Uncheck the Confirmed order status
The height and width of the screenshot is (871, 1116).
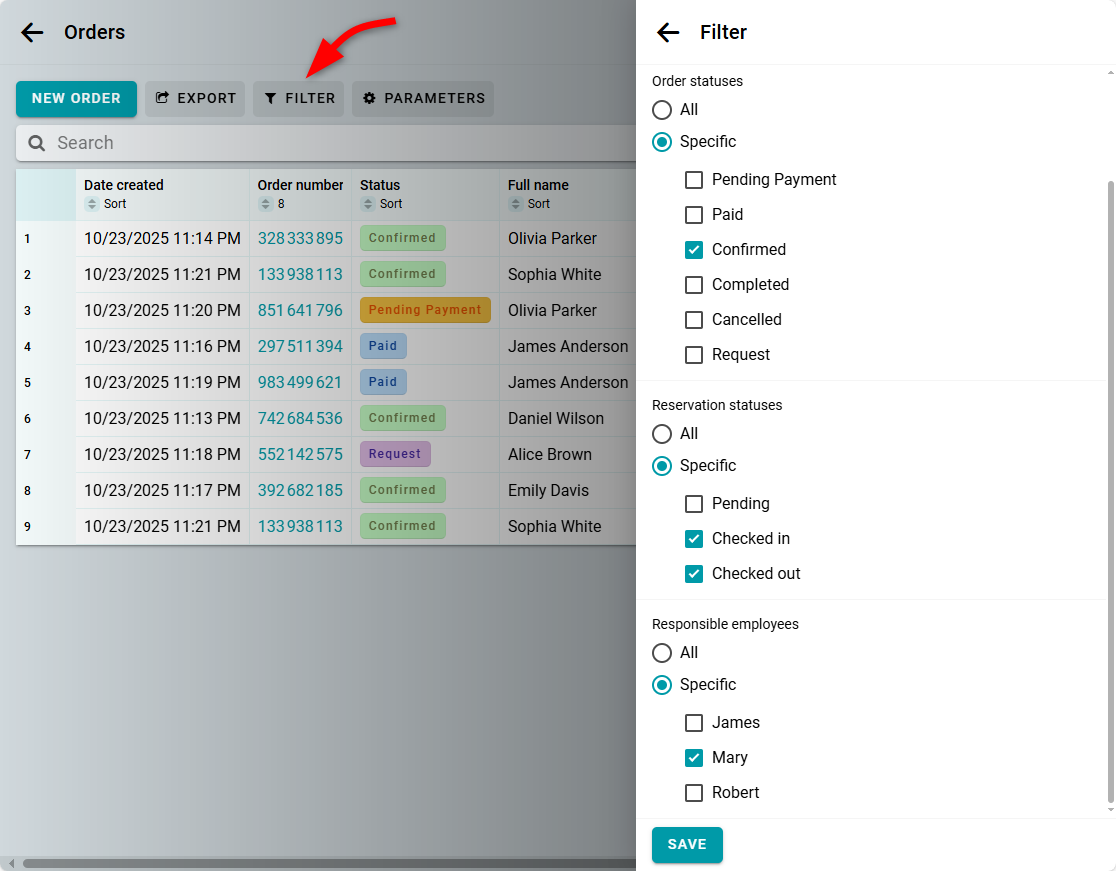coord(694,250)
